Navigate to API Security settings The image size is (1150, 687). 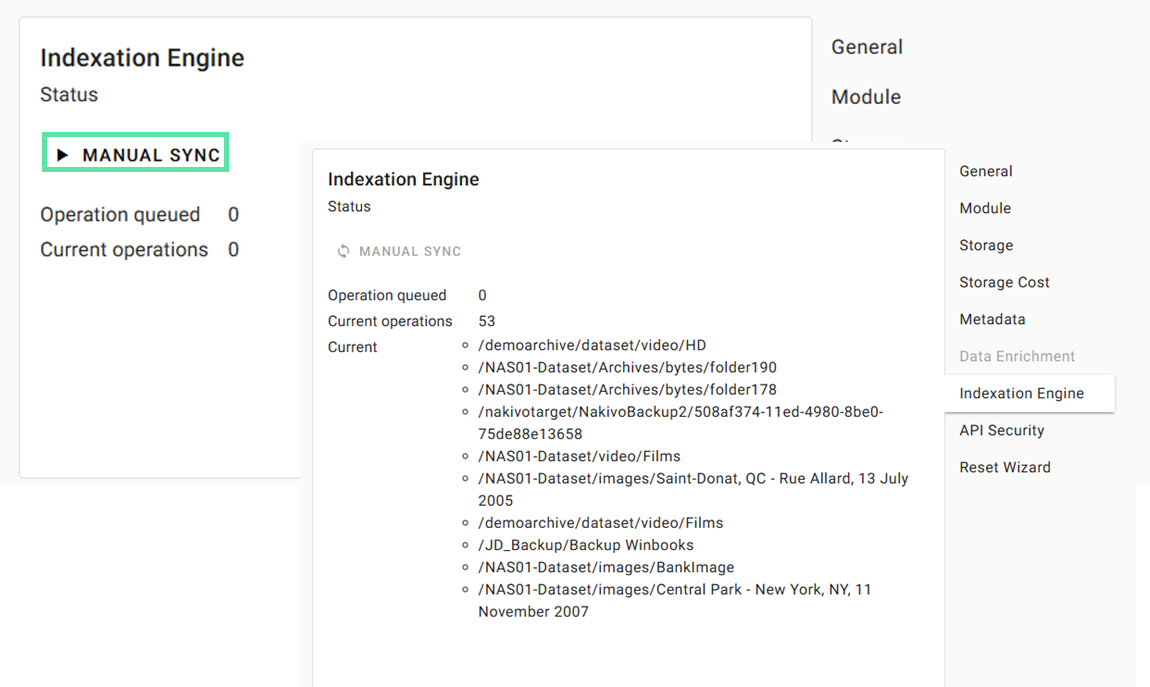(1001, 430)
